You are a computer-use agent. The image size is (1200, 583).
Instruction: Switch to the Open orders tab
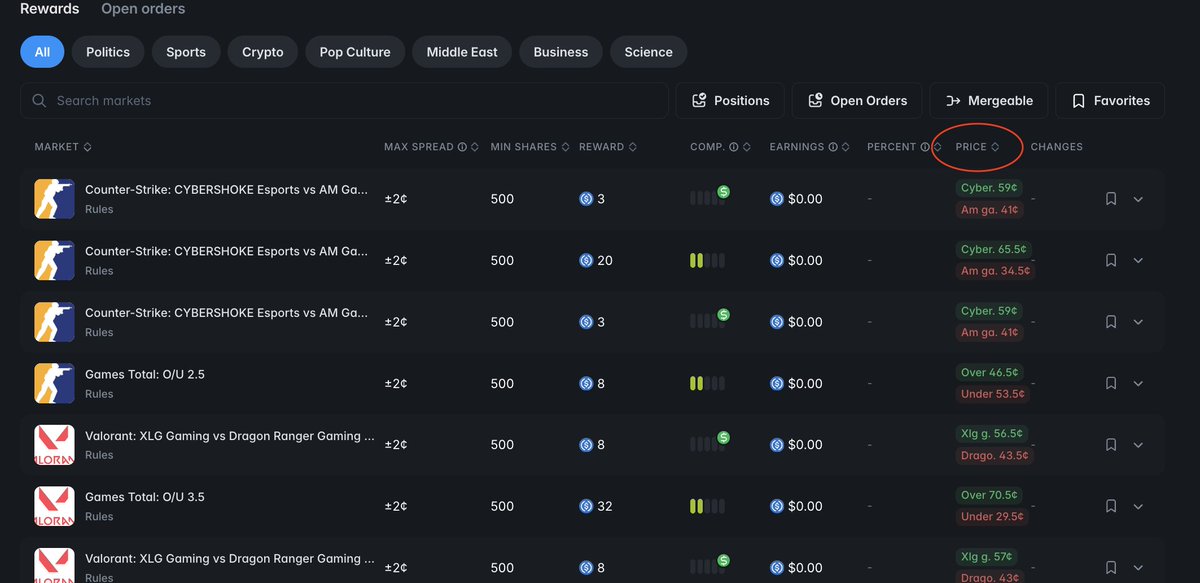coord(143,9)
